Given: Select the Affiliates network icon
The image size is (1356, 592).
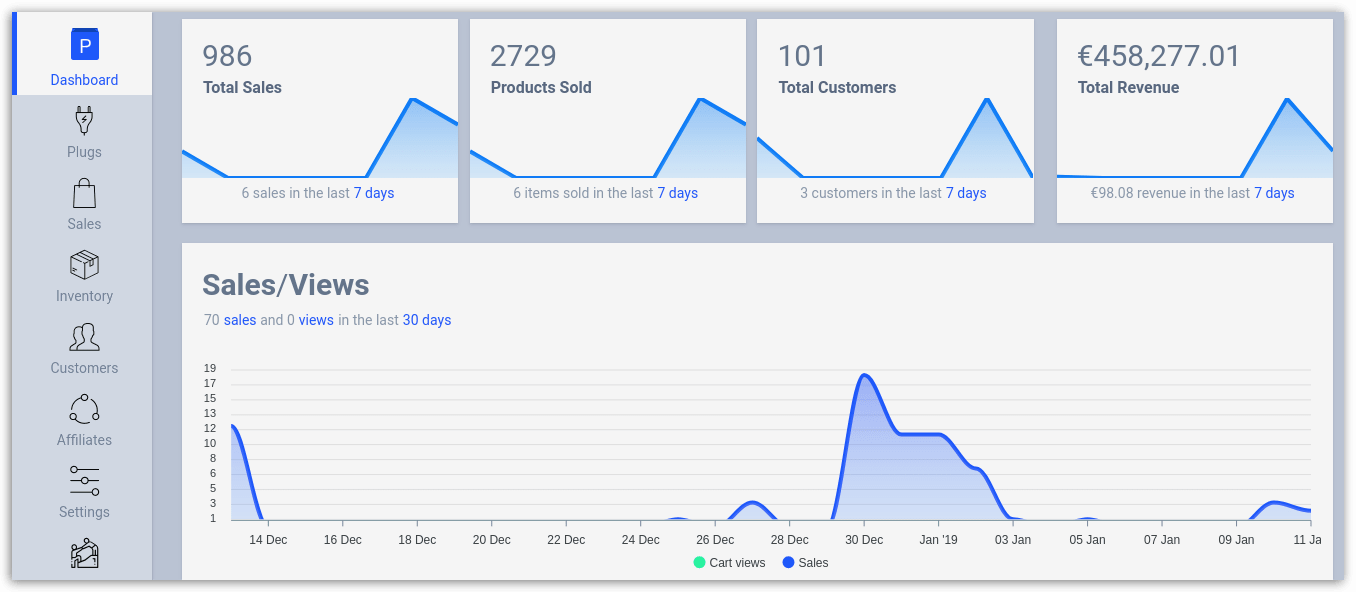Looking at the screenshot, I should coord(84,409).
